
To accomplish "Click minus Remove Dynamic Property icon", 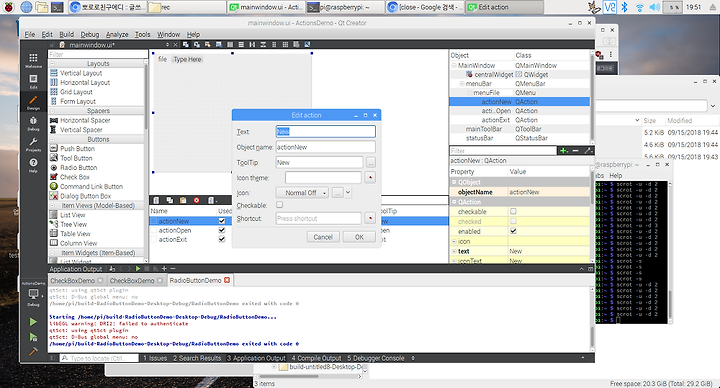I will click(575, 151).
